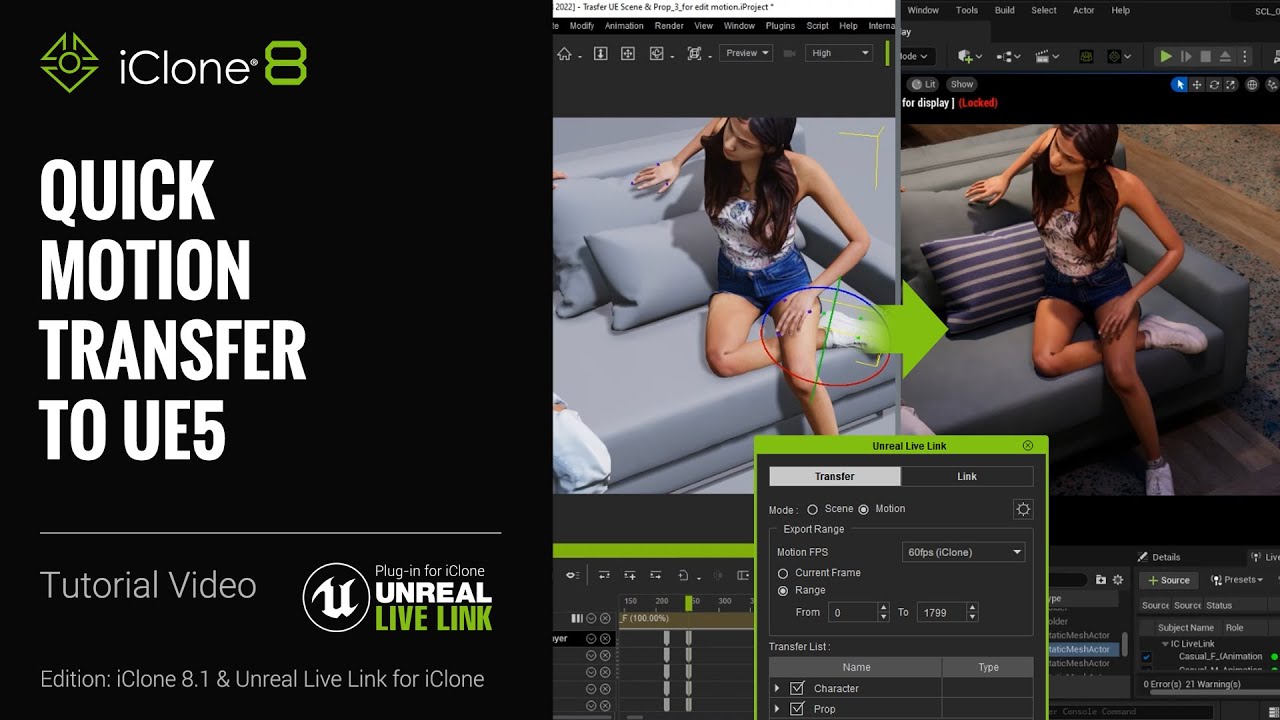Uncheck the Character transfer checkbox
The width and height of the screenshot is (1280, 720).
tap(797, 688)
